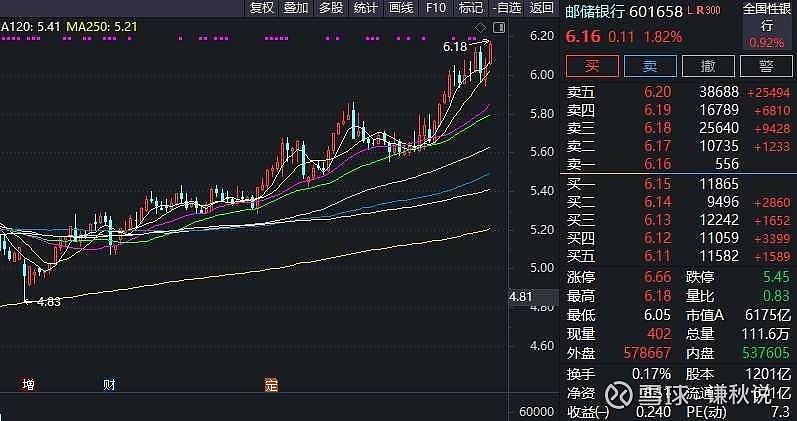Click the 撤 cancel order button
This screenshot has width=797, height=421.
pyautogui.click(x=708, y=66)
